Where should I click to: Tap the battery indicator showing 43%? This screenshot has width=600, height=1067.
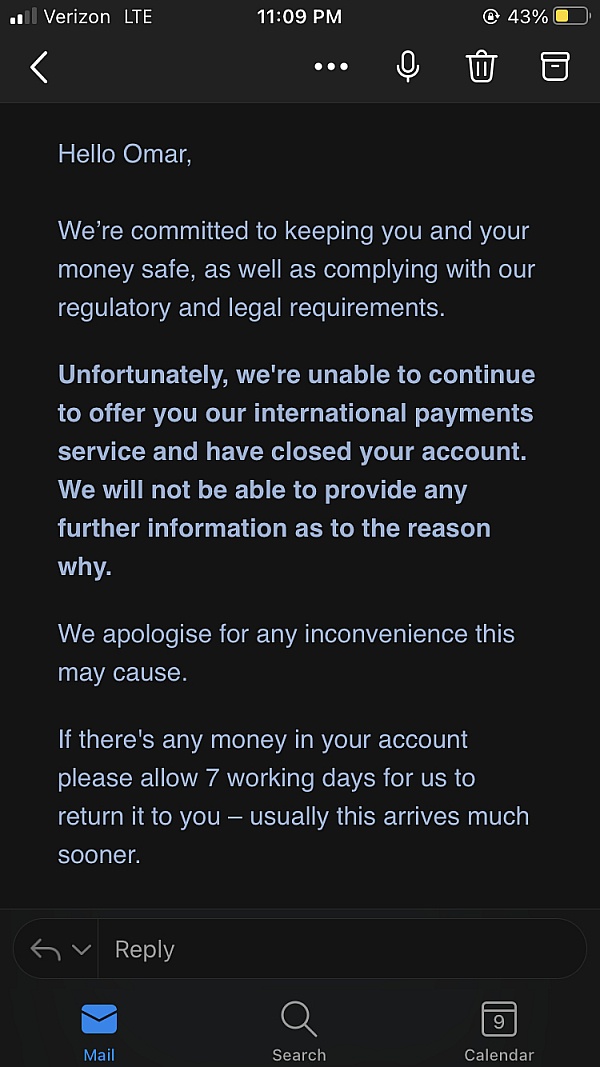[x=548, y=16]
